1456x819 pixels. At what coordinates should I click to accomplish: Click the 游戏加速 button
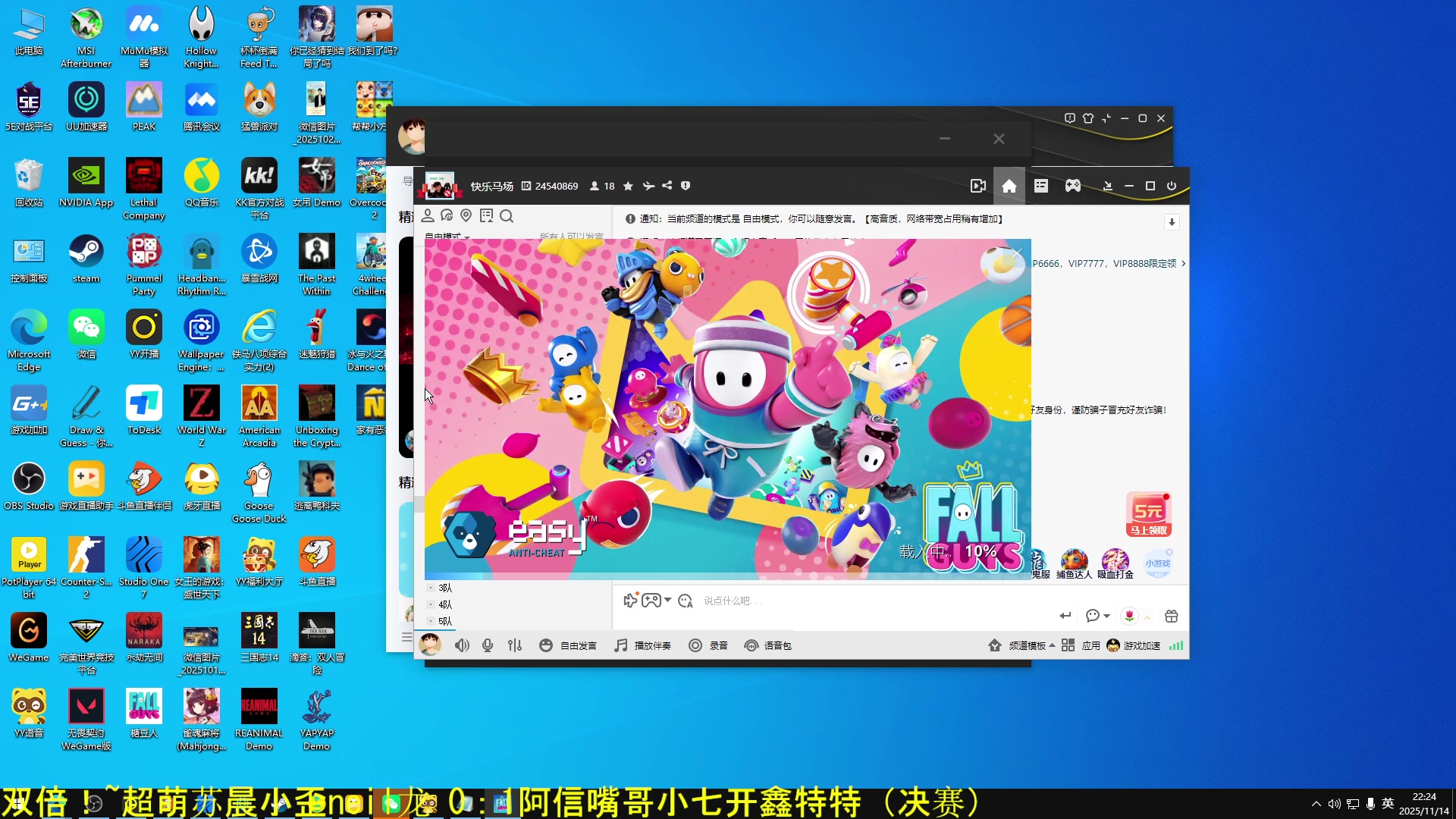[1134, 645]
